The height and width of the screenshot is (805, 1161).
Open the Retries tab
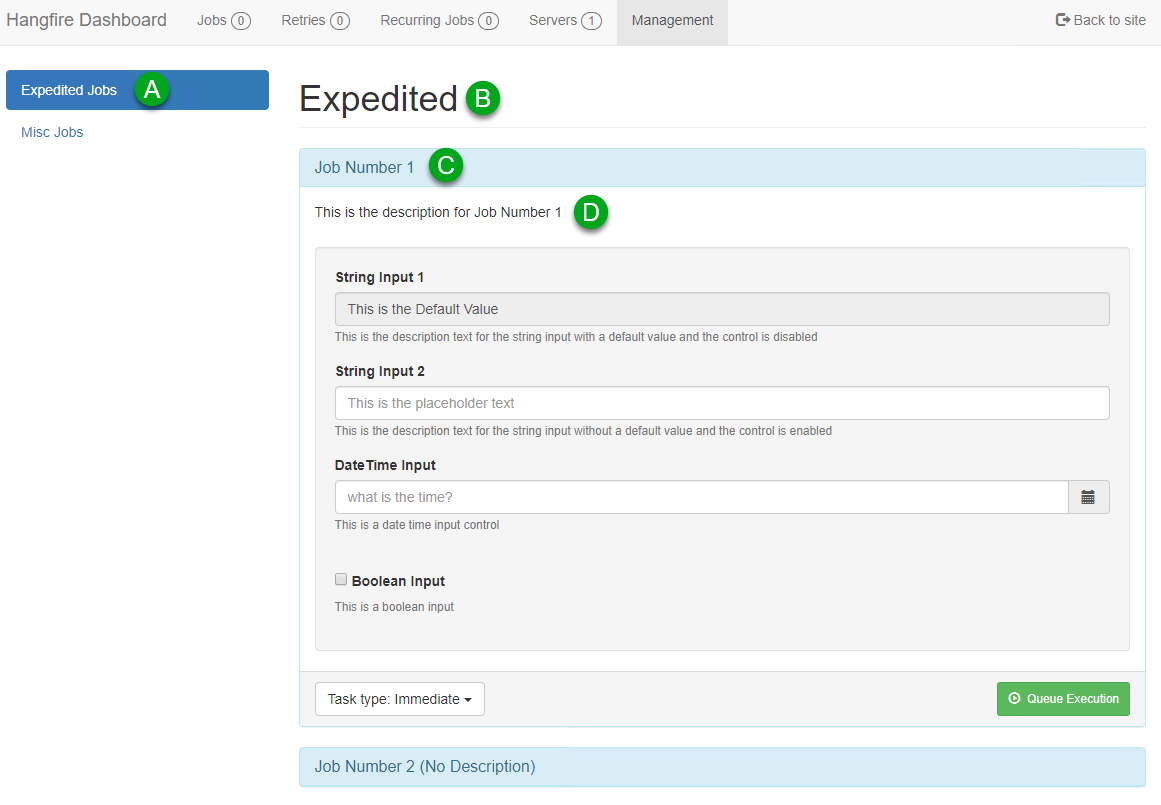(315, 21)
